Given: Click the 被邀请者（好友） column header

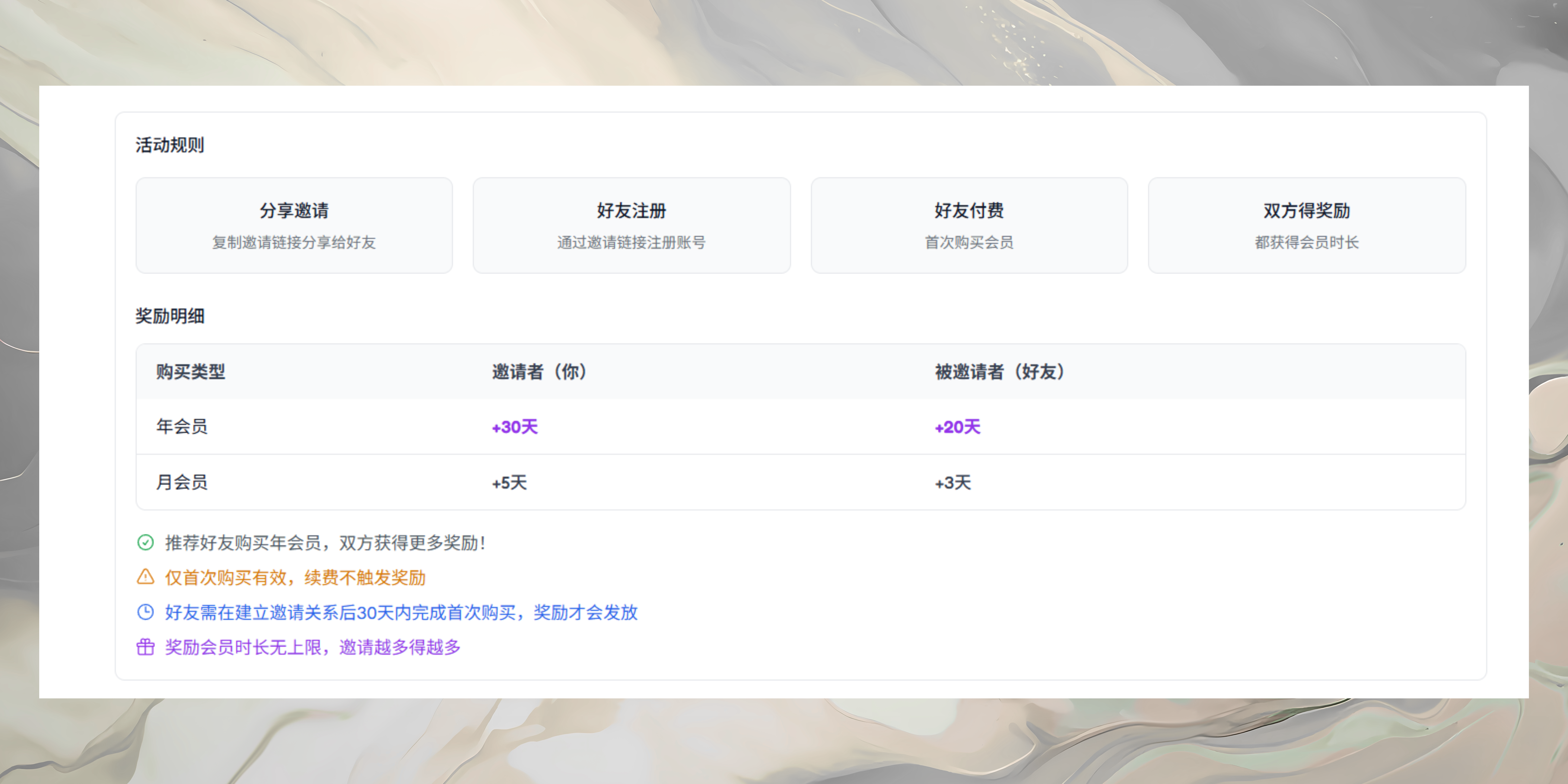Looking at the screenshot, I should (1000, 371).
